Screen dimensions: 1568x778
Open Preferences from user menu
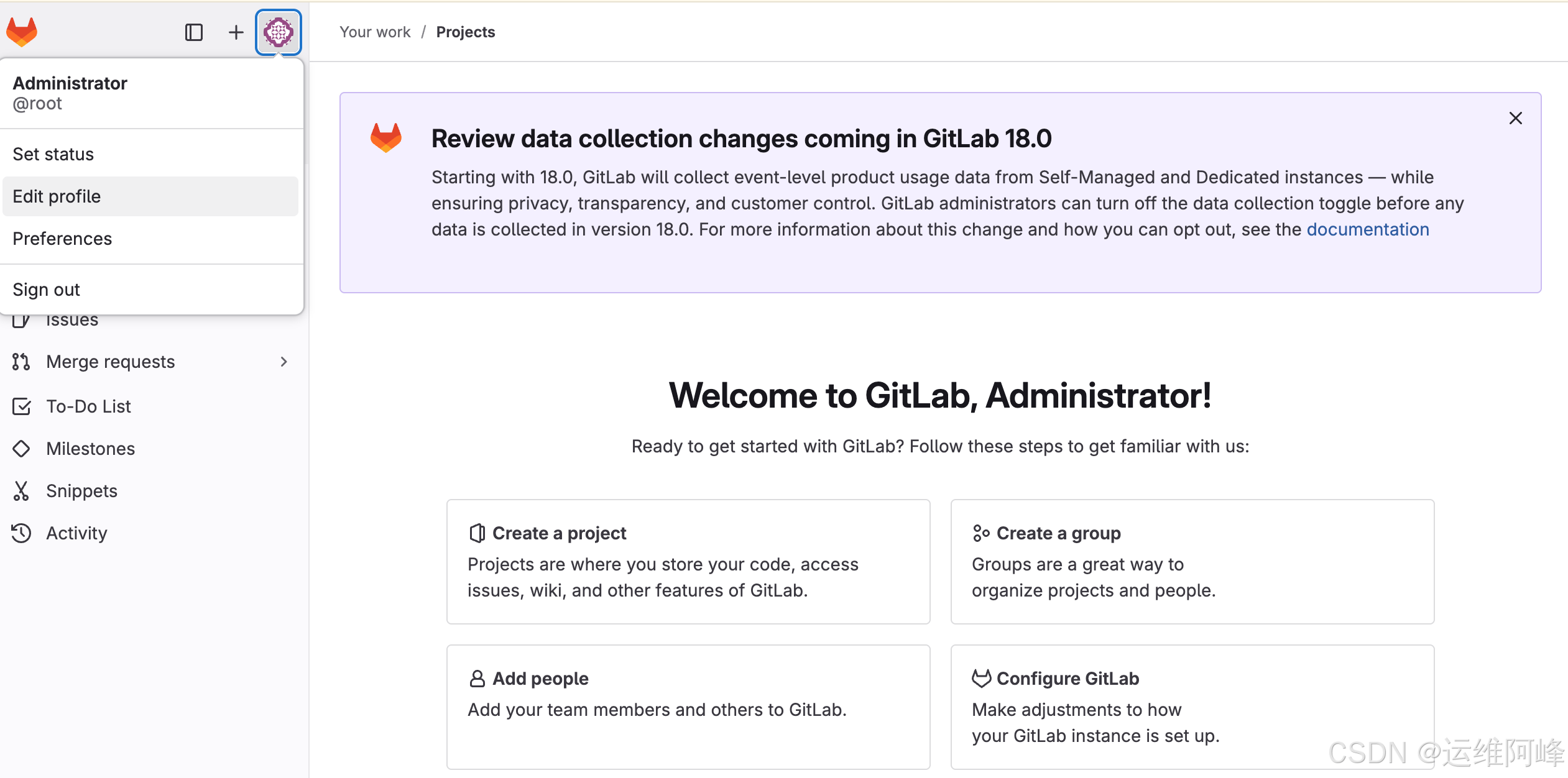62,238
